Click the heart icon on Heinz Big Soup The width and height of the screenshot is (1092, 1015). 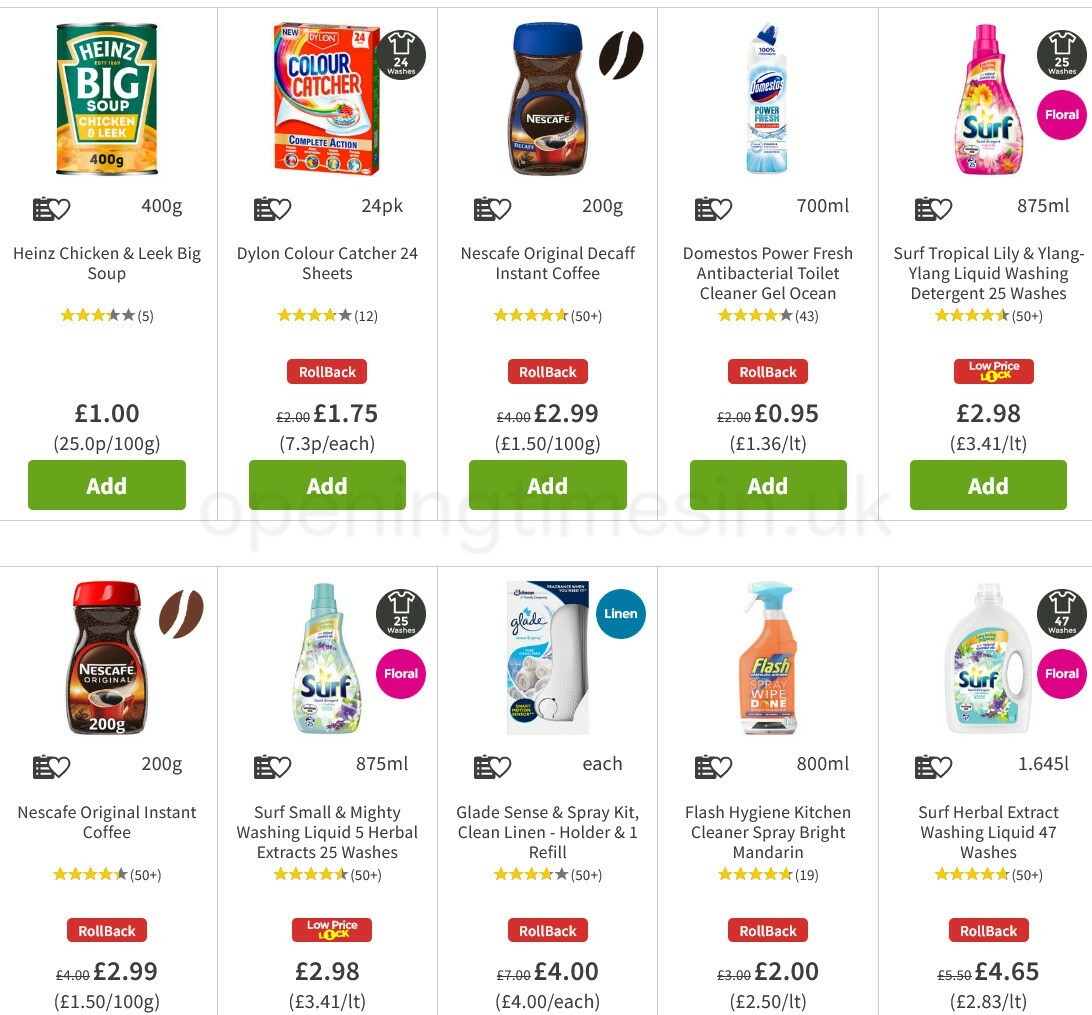[x=62, y=207]
